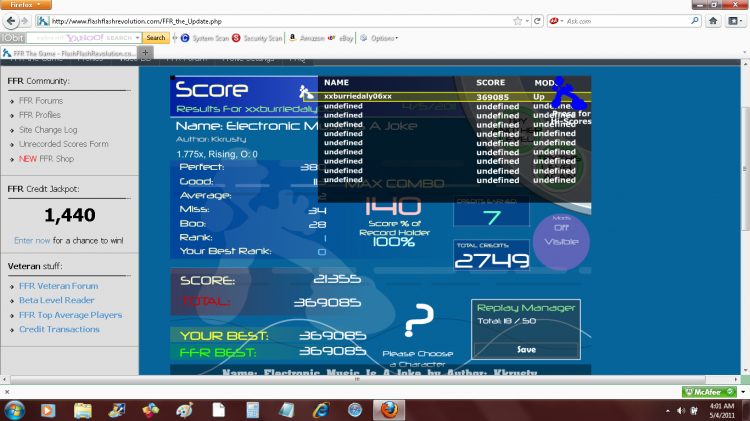Click the IObit toolbar logo

click(13, 38)
